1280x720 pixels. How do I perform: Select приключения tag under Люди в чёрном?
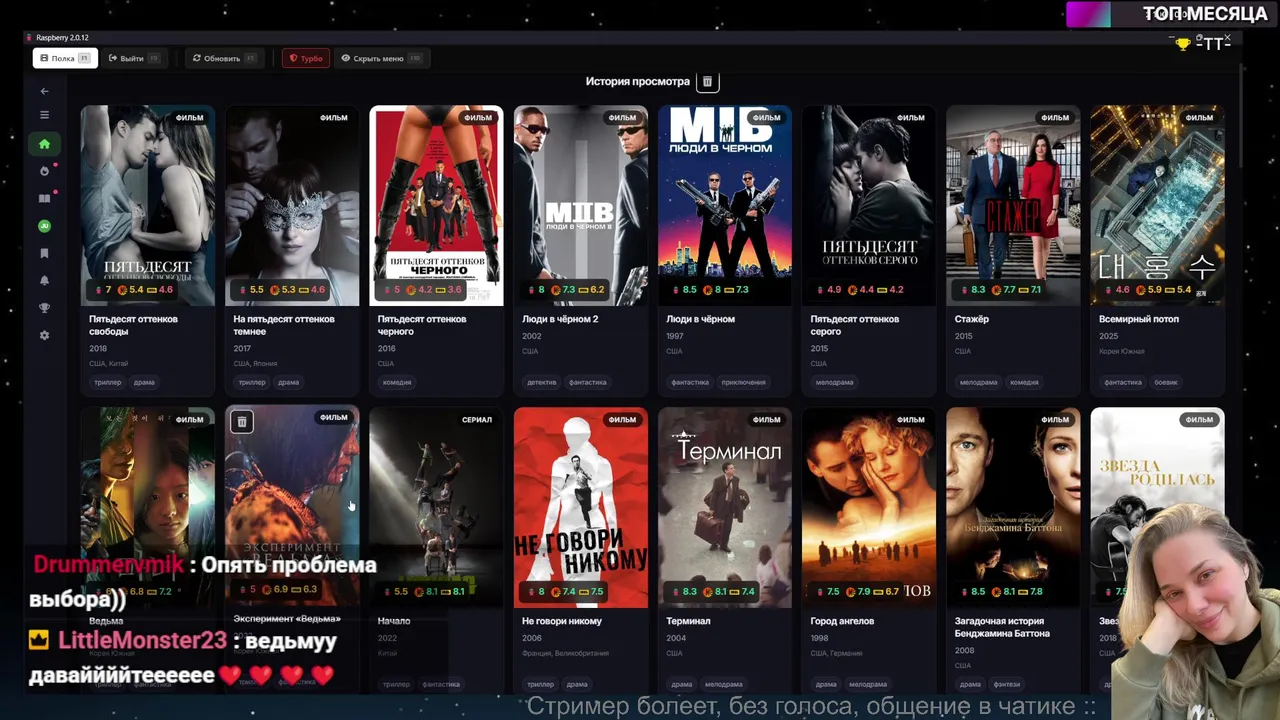pyautogui.click(x=744, y=382)
